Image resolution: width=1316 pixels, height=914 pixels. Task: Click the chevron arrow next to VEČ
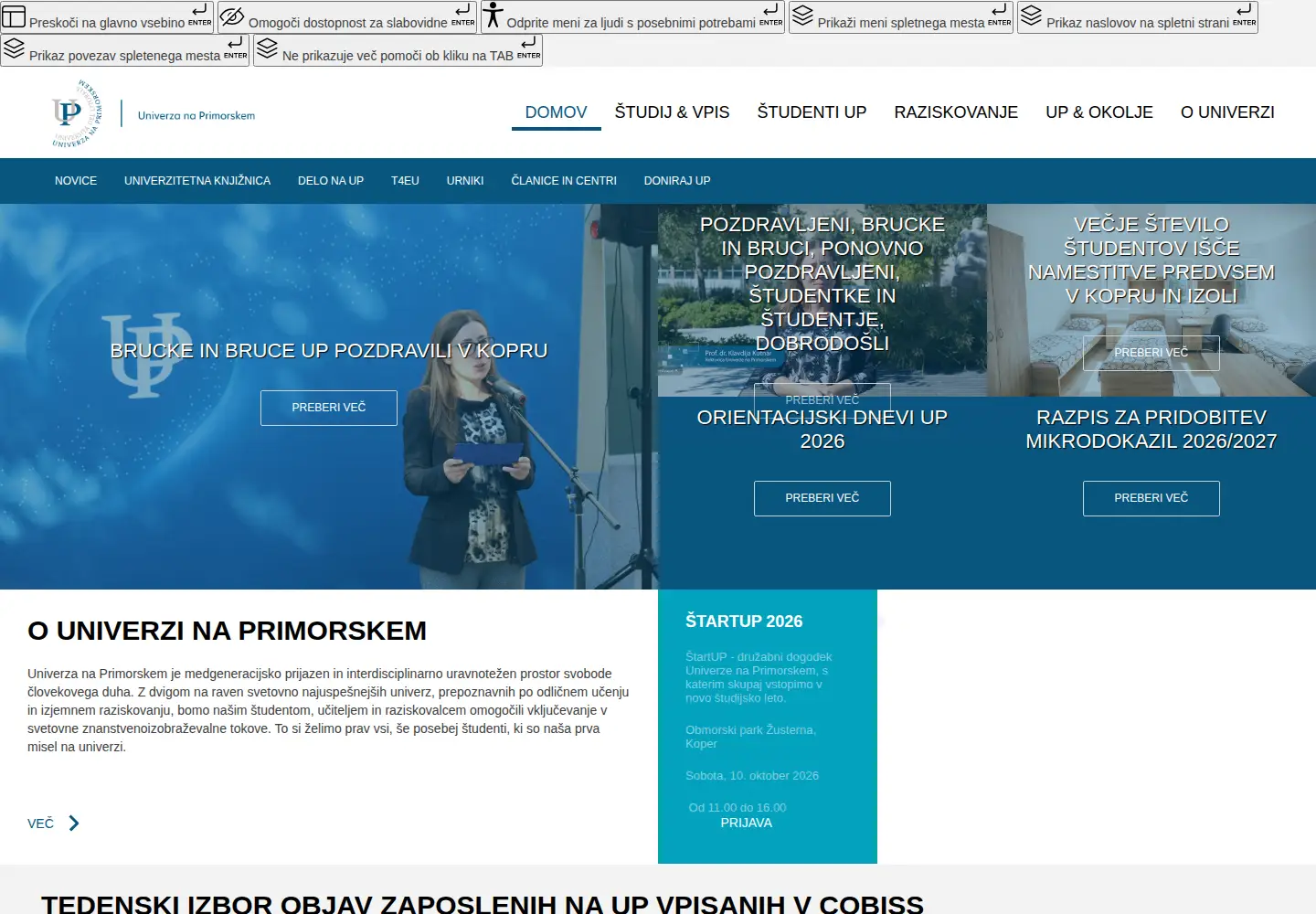[x=74, y=824]
